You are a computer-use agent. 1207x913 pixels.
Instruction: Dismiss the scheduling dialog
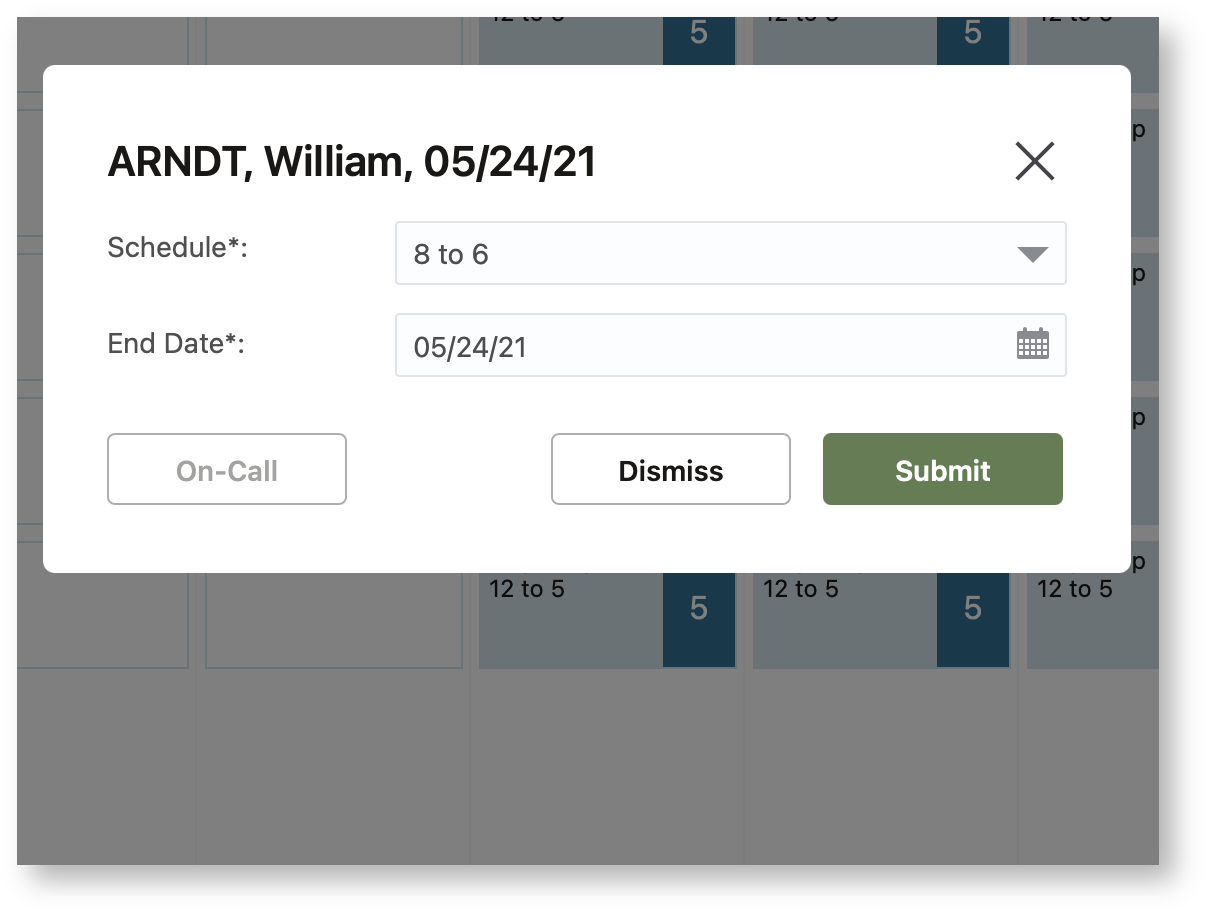point(670,469)
